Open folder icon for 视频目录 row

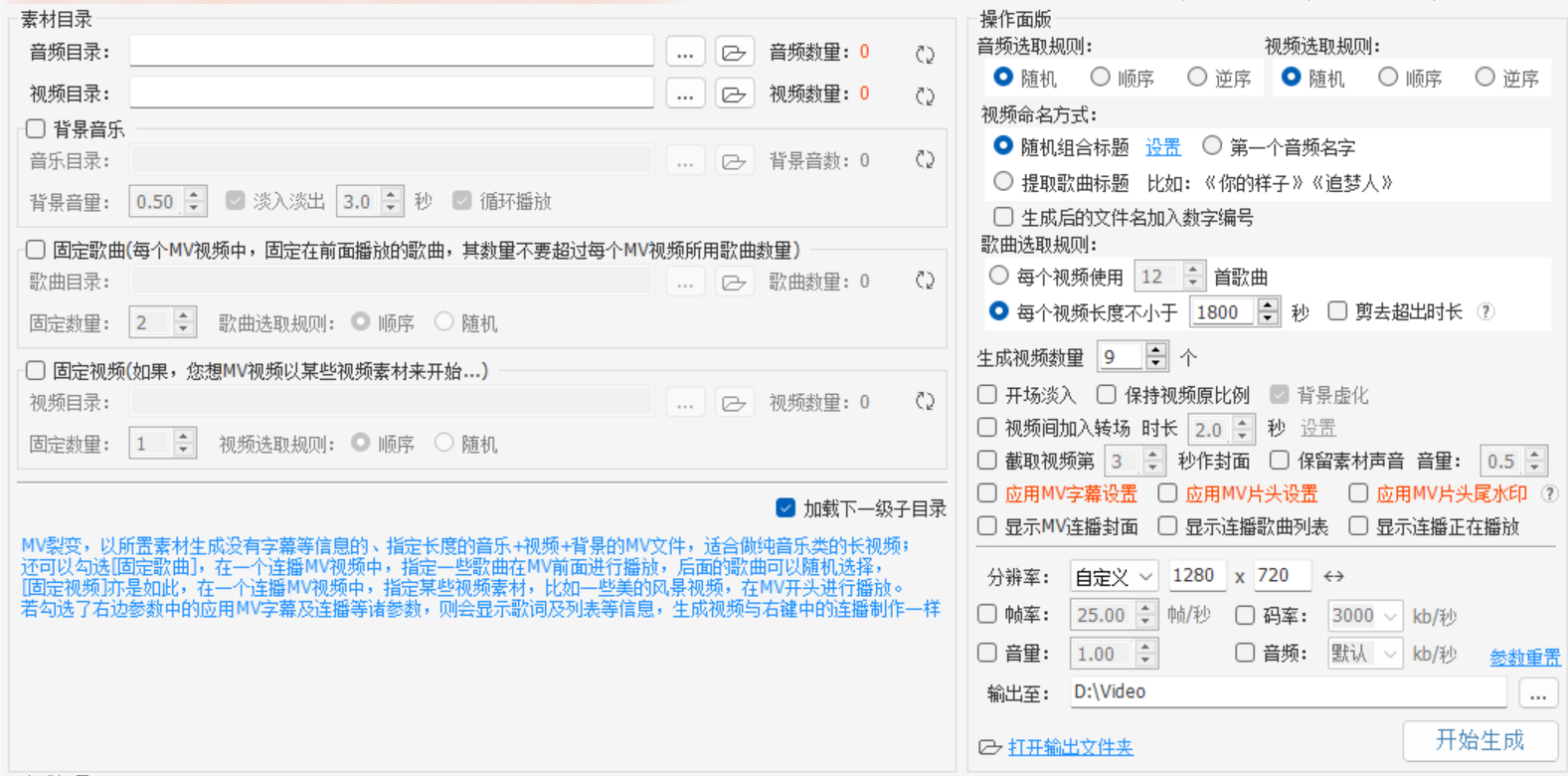734,95
